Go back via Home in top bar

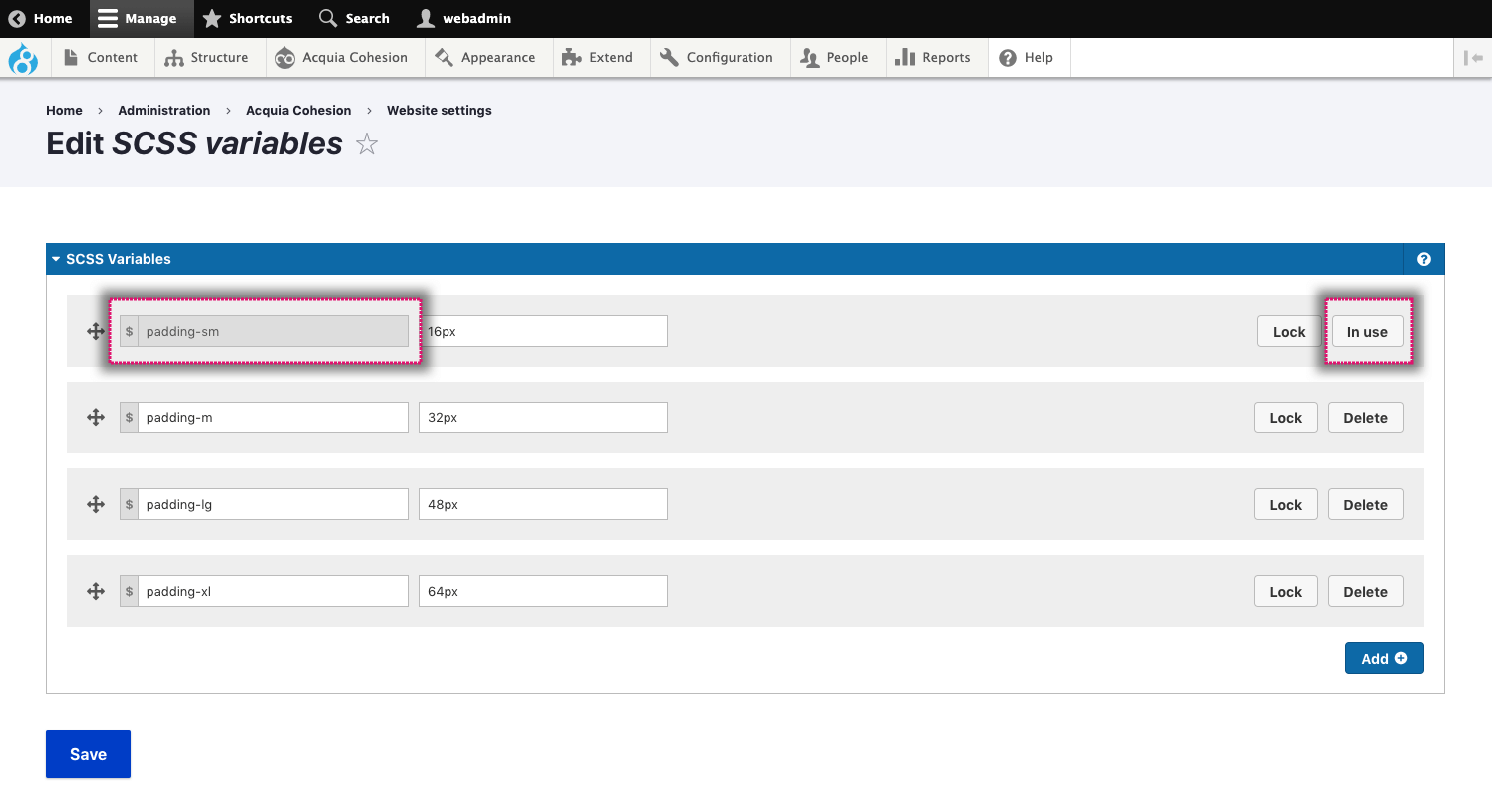point(41,19)
